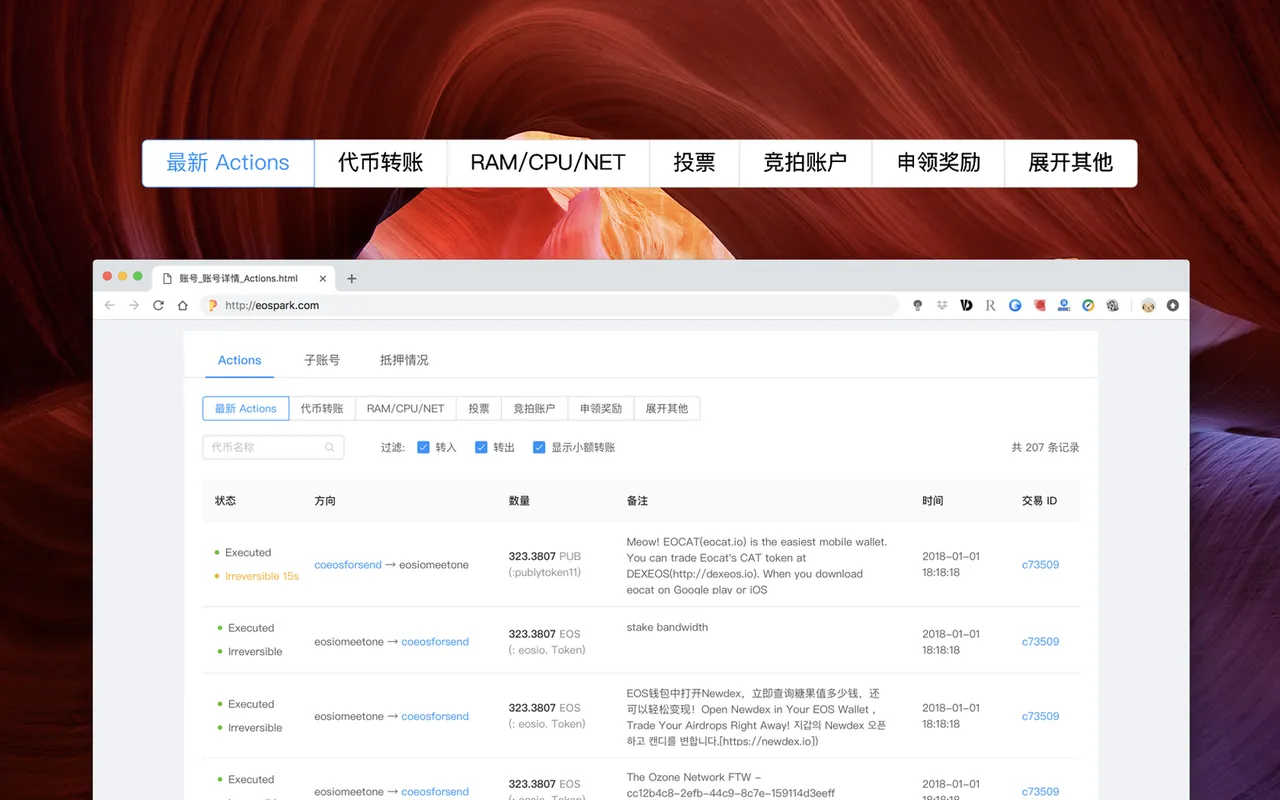Click the stake bandwidth memo text

click(x=667, y=627)
